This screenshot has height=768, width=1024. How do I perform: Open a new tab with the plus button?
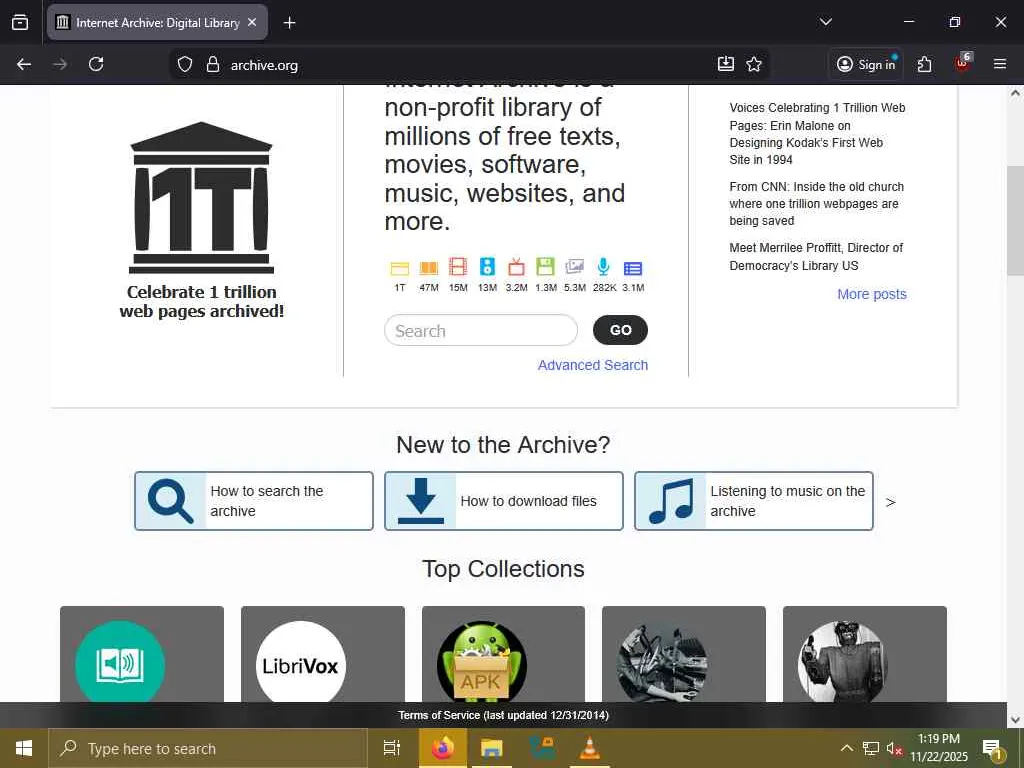289,23
